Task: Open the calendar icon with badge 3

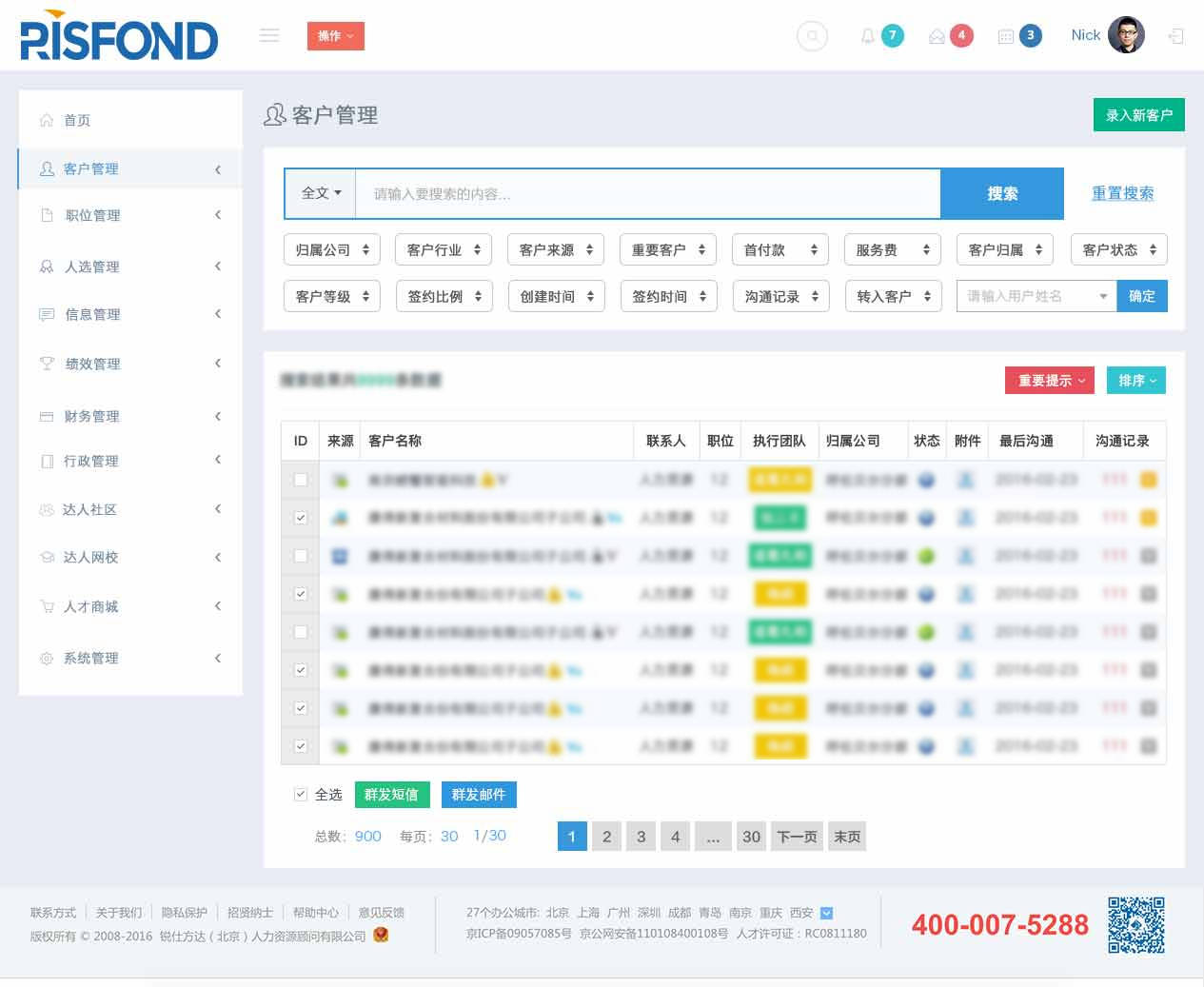Action: pyautogui.click(x=1005, y=36)
